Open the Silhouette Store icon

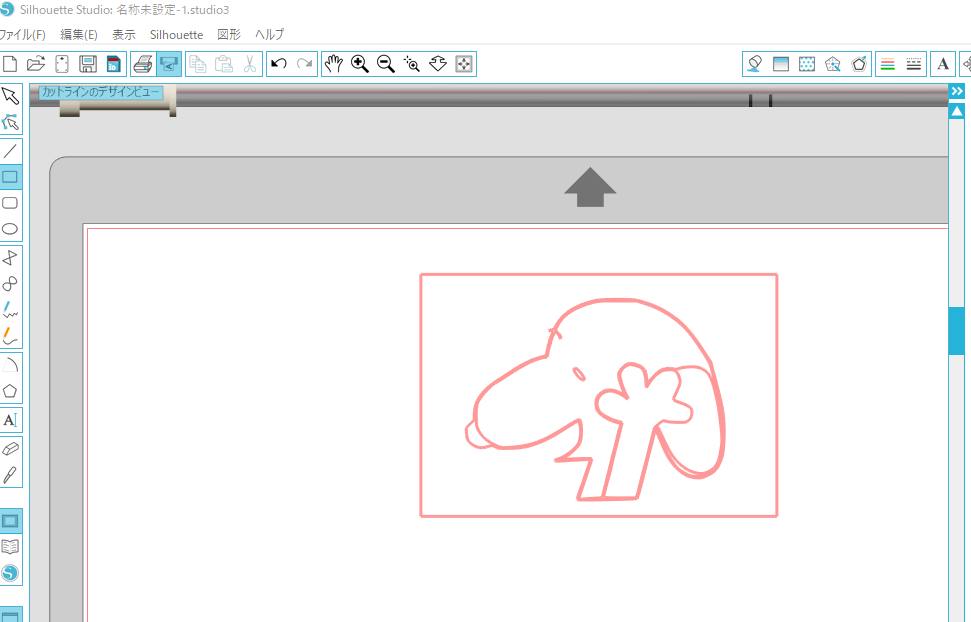11,573
